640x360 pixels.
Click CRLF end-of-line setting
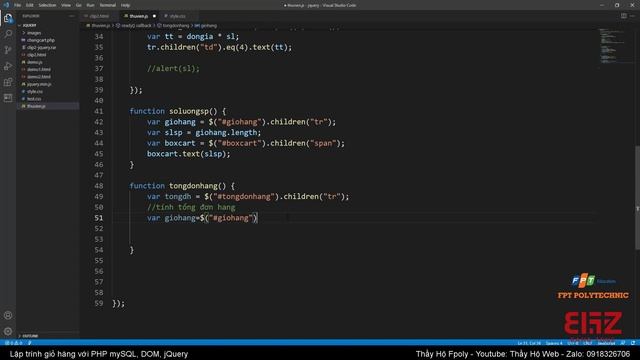[588, 343]
